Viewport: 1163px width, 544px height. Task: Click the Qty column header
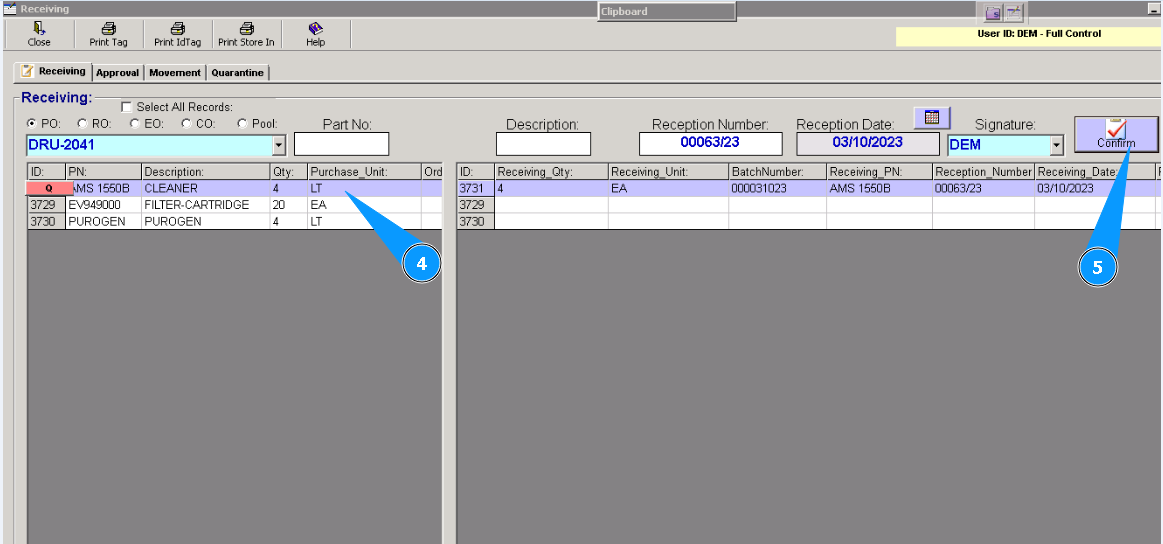[x=289, y=172]
